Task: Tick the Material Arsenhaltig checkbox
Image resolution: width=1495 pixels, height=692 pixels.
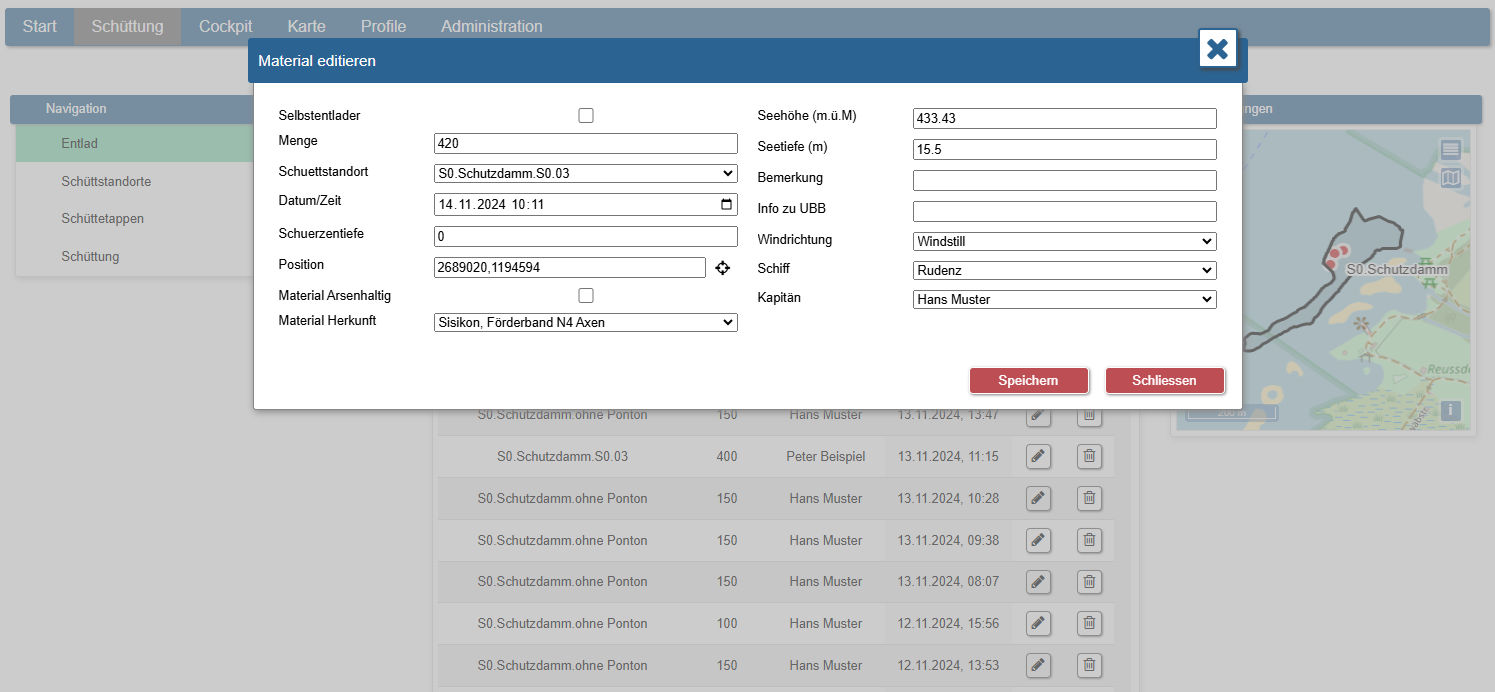Action: 586,295
